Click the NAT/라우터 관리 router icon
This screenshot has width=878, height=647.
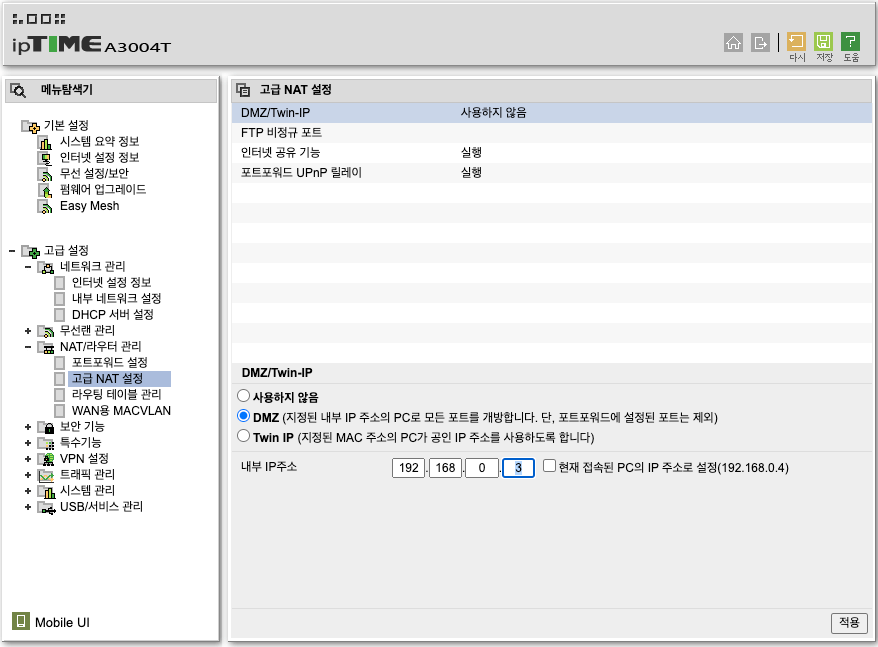tap(45, 347)
